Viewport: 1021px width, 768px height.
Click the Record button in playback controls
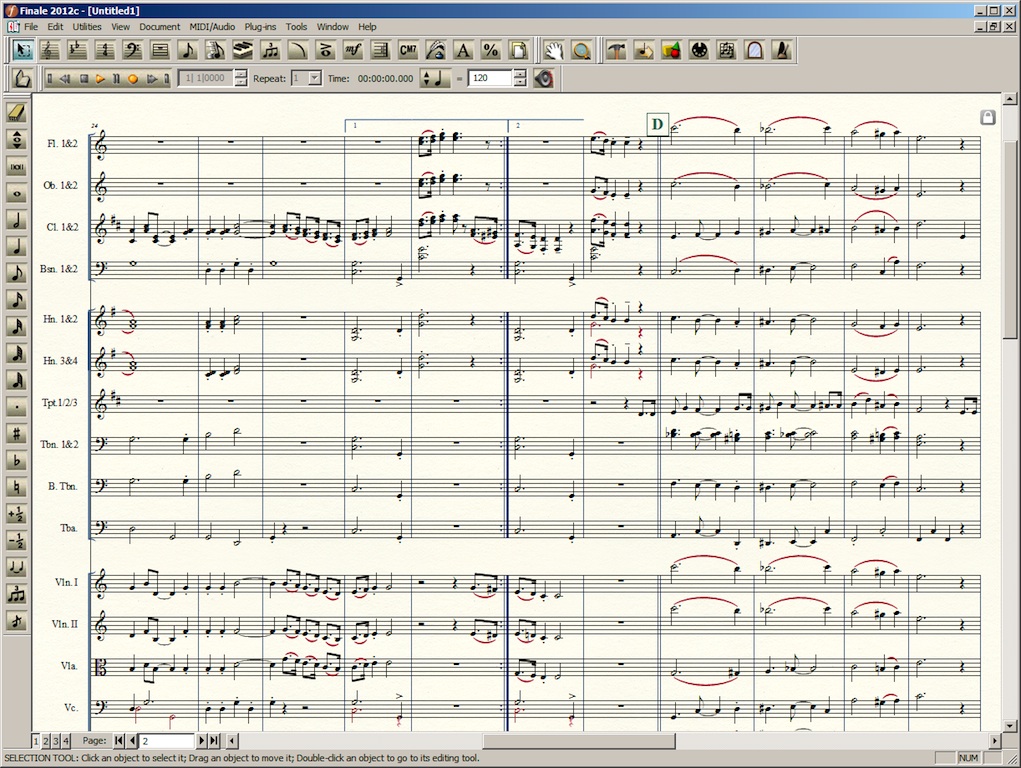coord(133,78)
